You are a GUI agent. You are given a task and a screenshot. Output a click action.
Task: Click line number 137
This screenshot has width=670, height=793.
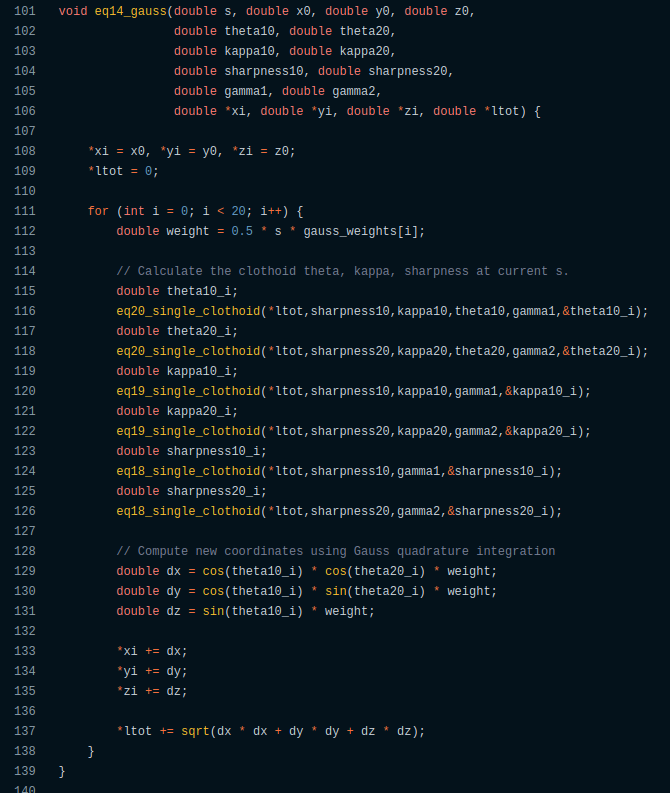pyautogui.click(x=25, y=731)
